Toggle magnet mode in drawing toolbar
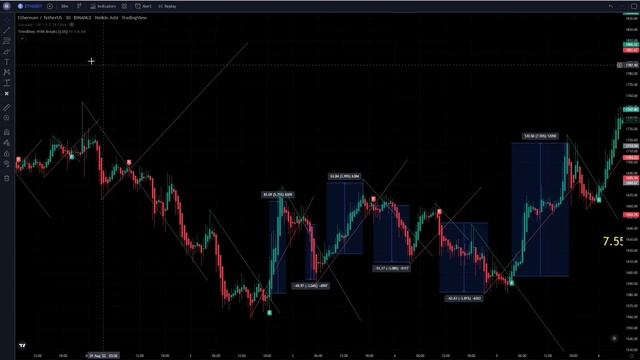Viewport: 640px width, 360px height. (x=7, y=132)
